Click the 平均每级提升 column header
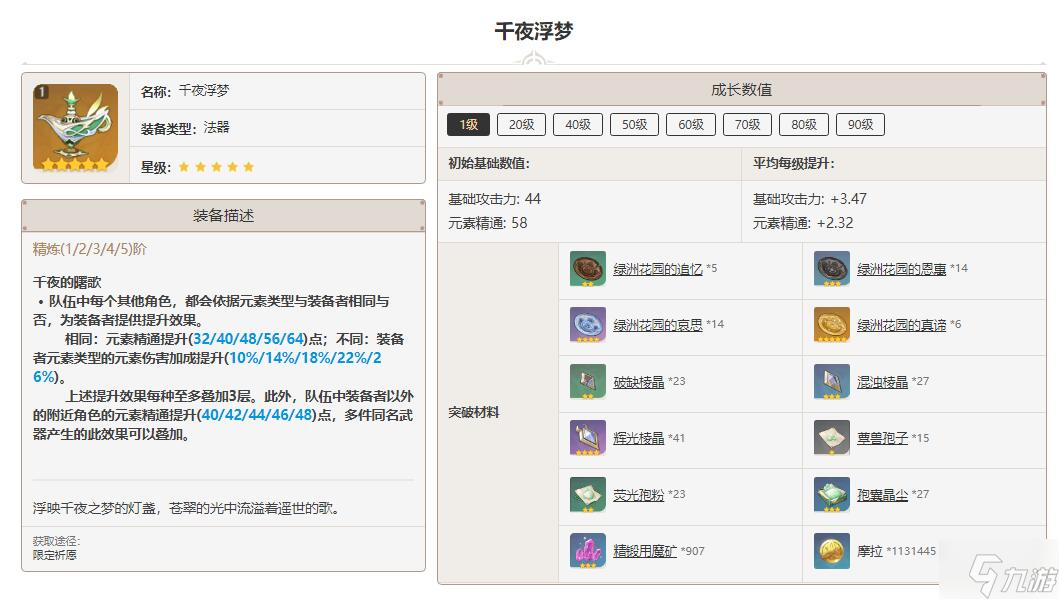 pyautogui.click(x=794, y=163)
